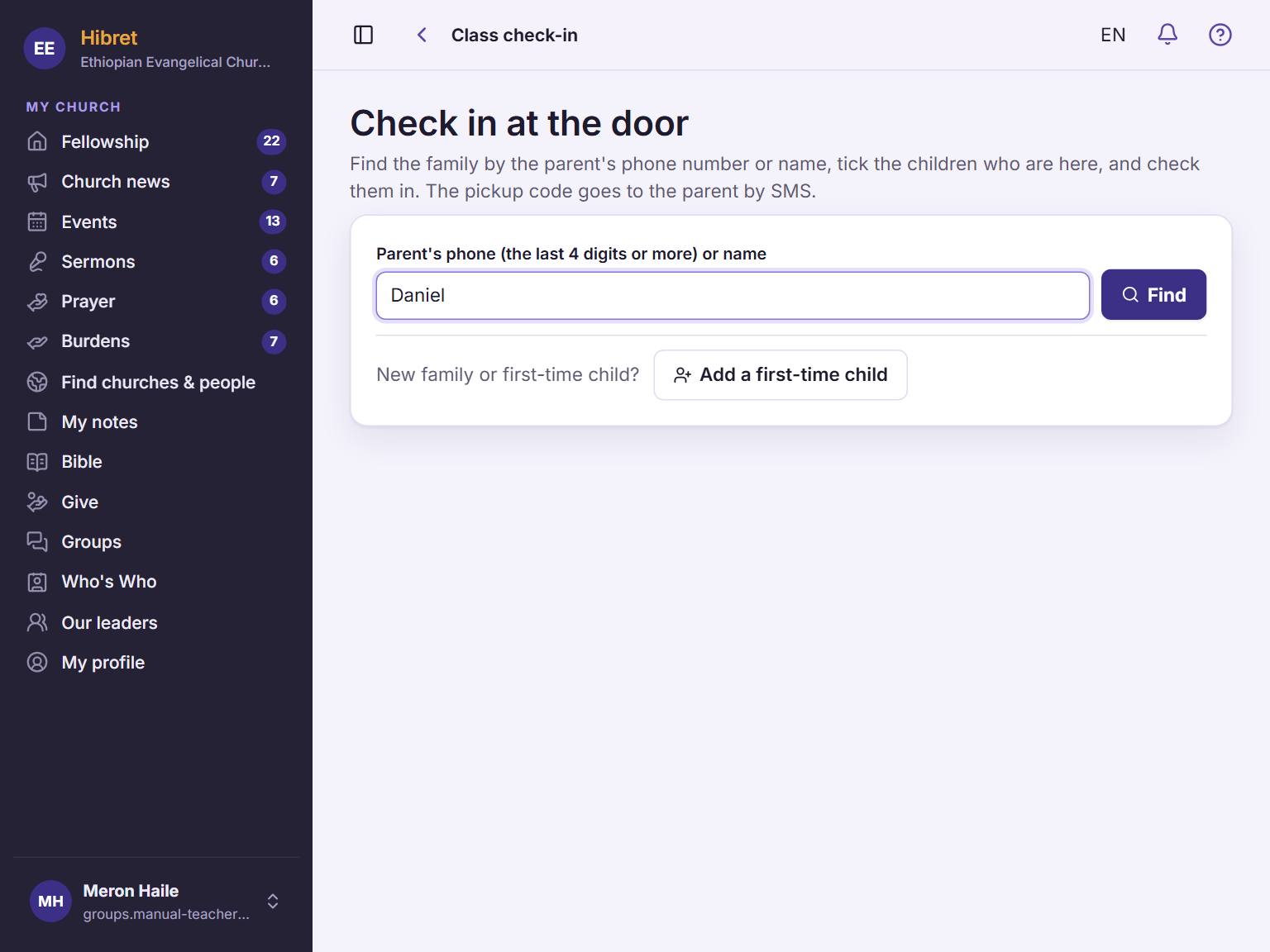
Task: Open the Hibret church switcher header
Action: (x=156, y=48)
